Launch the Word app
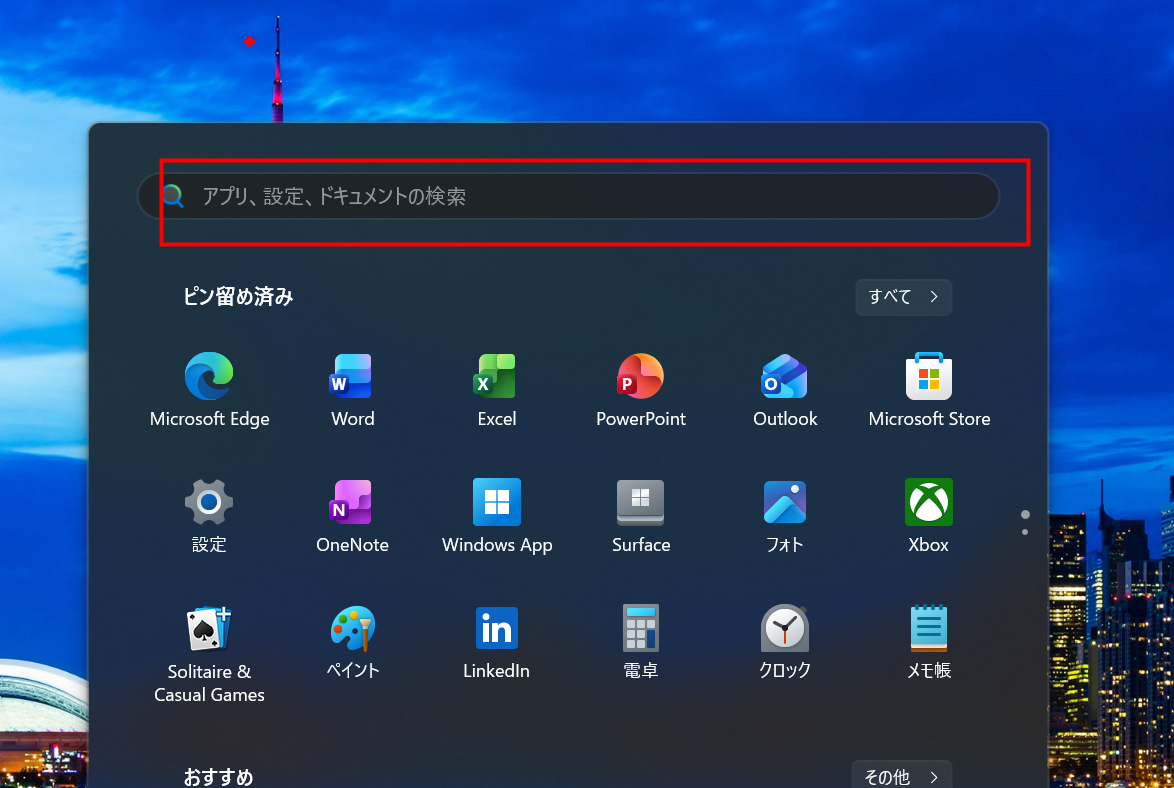This screenshot has height=788, width=1174. tap(353, 390)
